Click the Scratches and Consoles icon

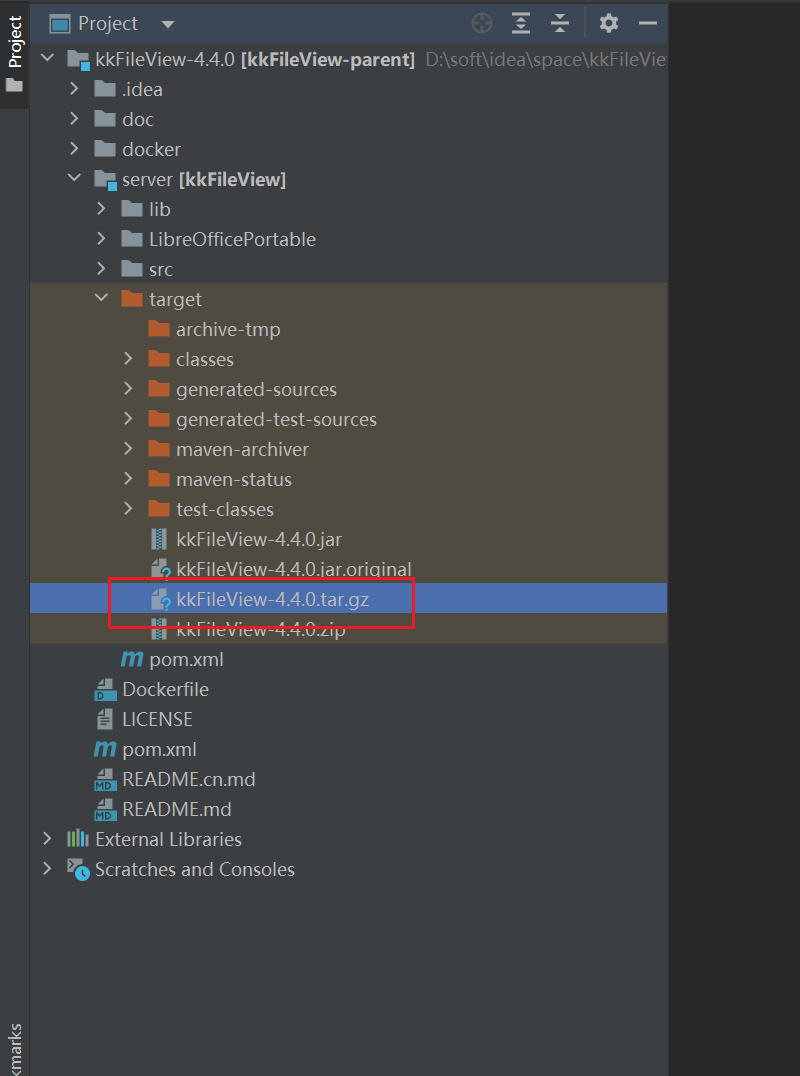point(78,869)
